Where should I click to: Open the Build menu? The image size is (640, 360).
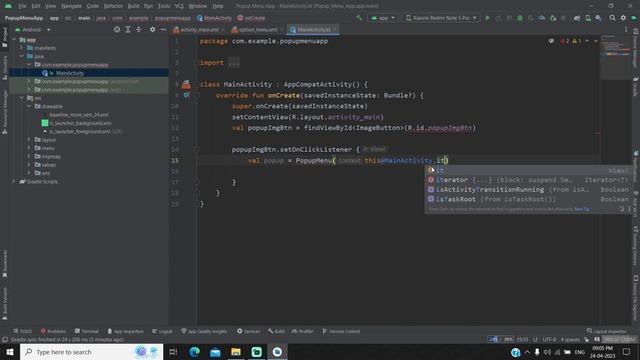pyautogui.click(x=133, y=6)
